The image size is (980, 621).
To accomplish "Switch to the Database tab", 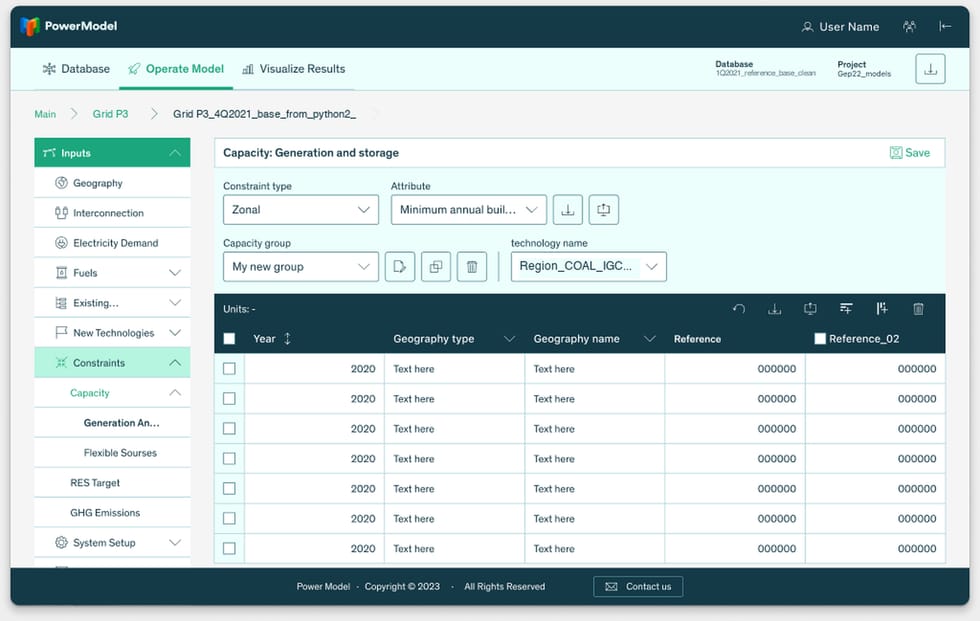I will 76,69.
